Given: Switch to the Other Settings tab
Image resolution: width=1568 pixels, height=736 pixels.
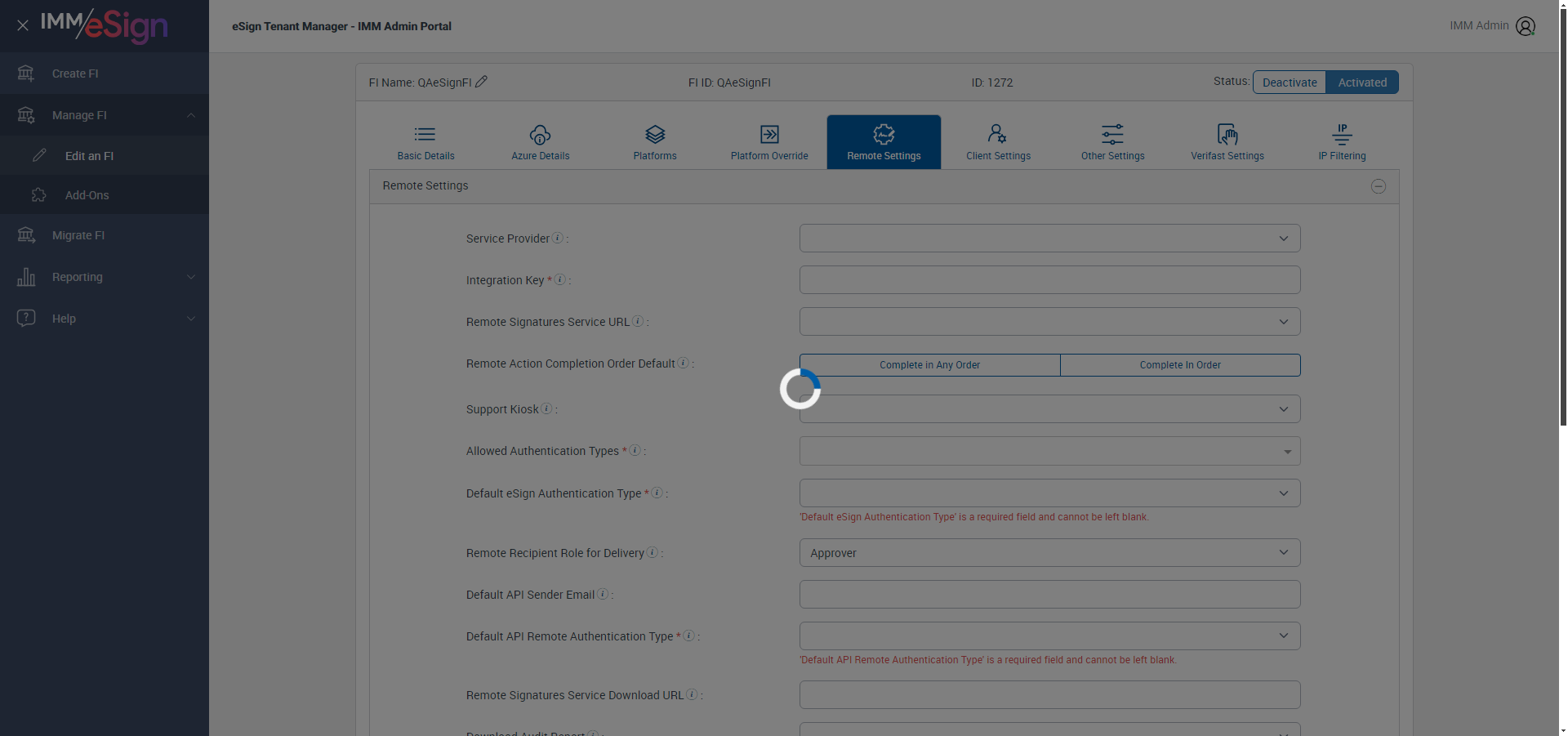Looking at the screenshot, I should [1112, 142].
